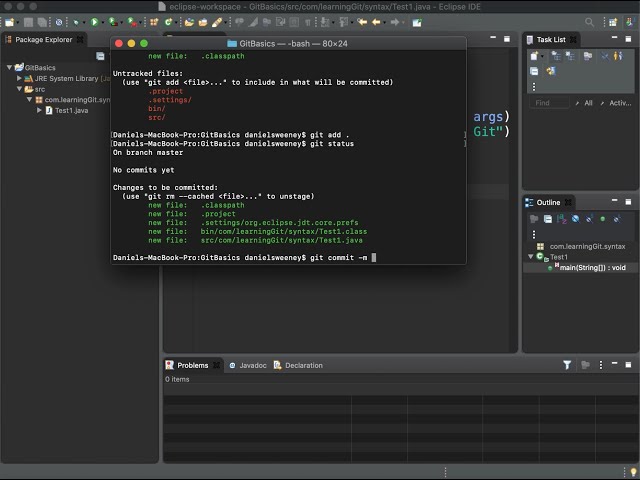Collapse Test1 class in Outline view
Screen dimensions: 640x480
click(x=531, y=256)
